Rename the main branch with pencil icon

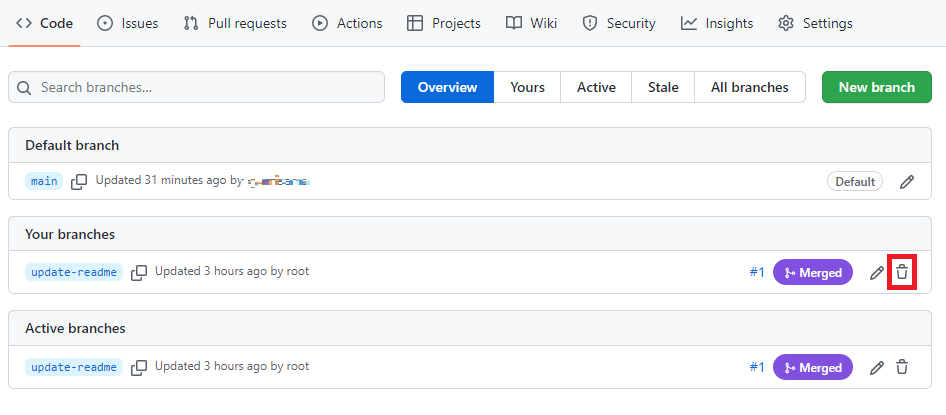[907, 181]
